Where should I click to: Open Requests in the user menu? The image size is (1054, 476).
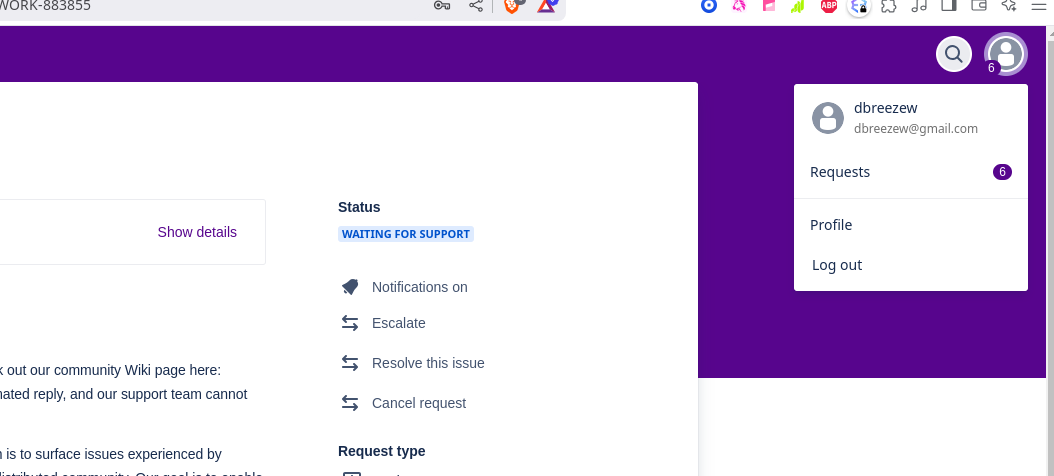pyautogui.click(x=911, y=172)
